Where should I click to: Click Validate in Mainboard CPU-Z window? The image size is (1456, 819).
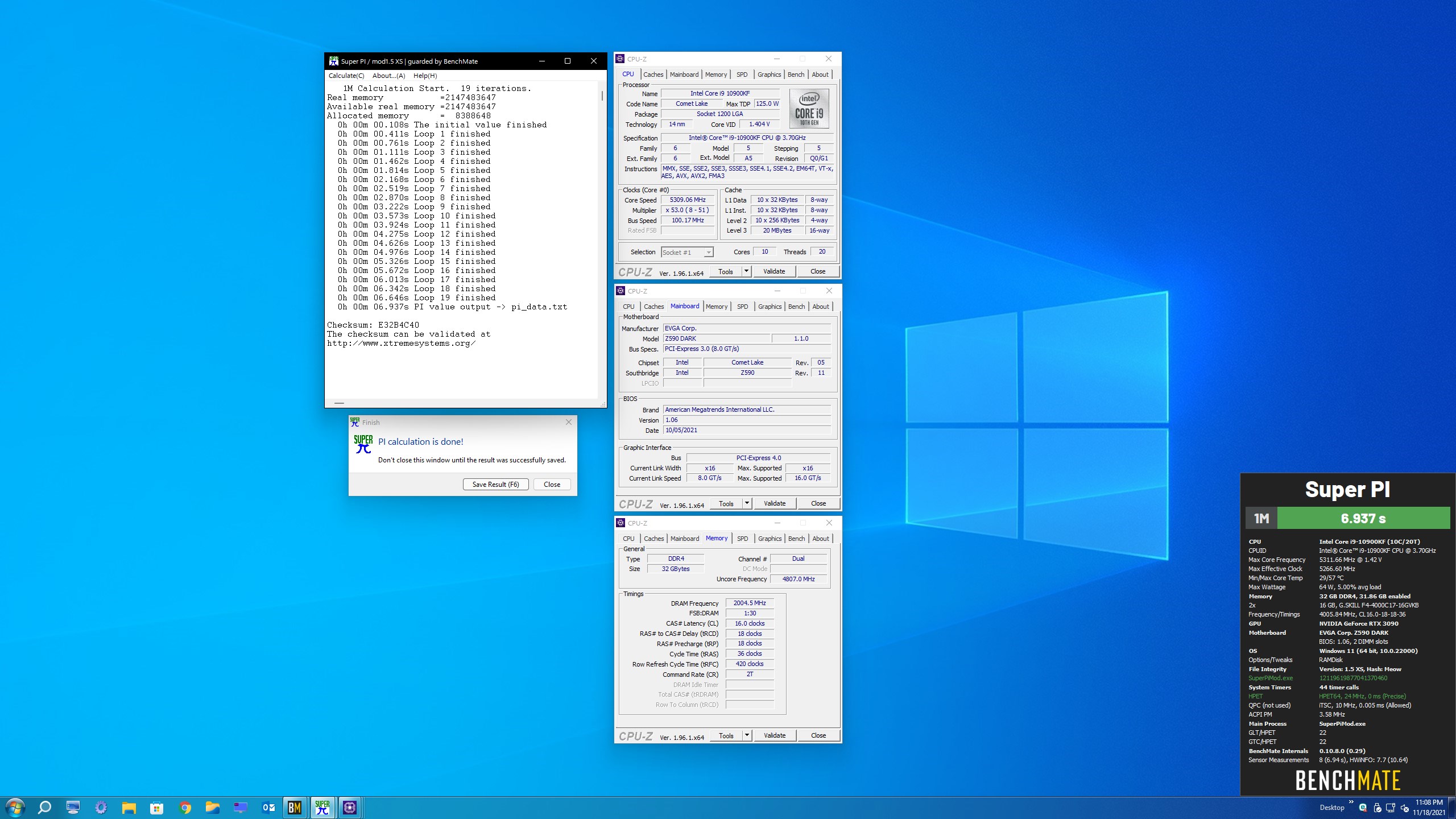pyautogui.click(x=774, y=503)
